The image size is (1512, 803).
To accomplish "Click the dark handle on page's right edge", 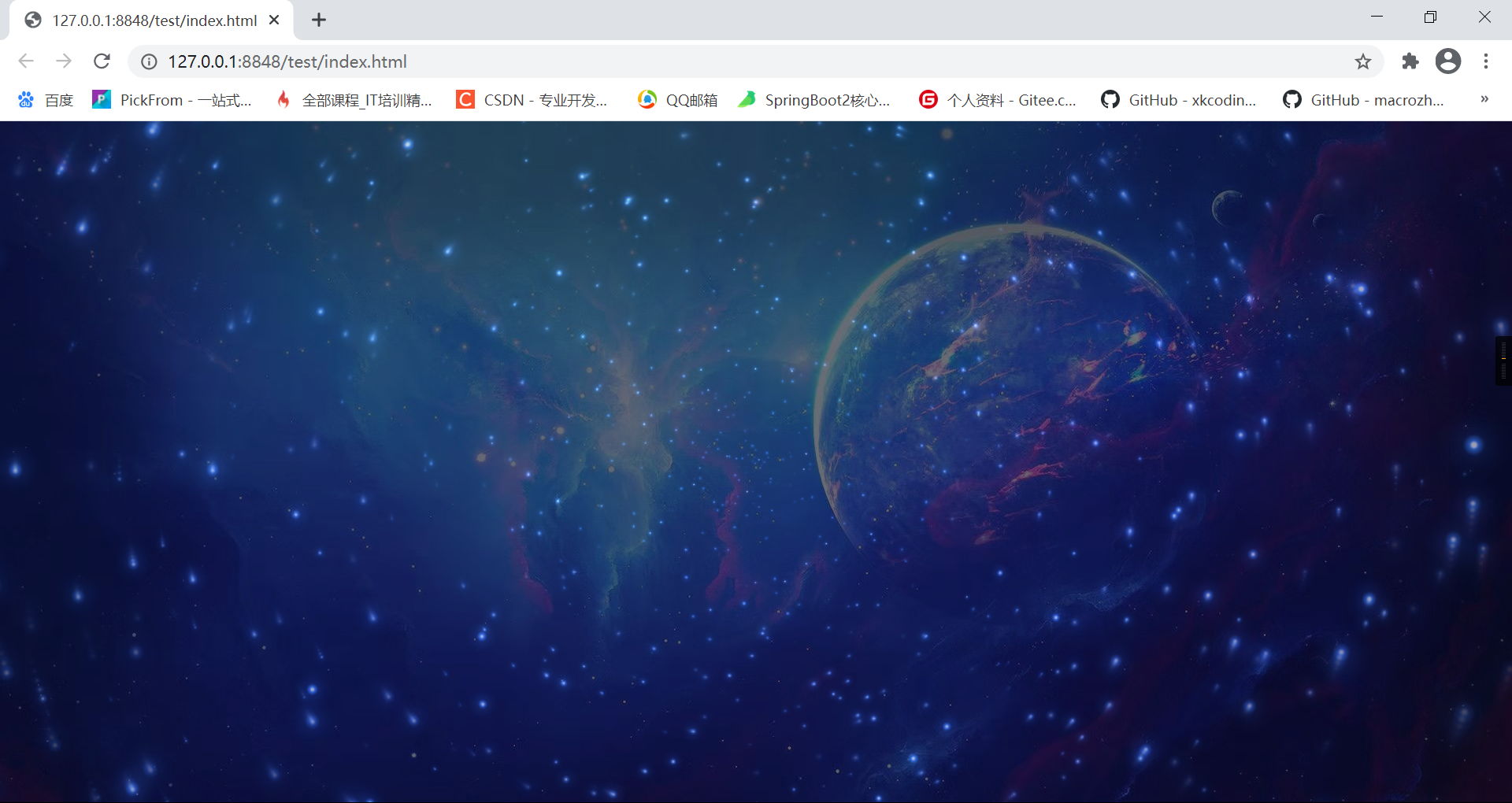I will (x=1503, y=361).
